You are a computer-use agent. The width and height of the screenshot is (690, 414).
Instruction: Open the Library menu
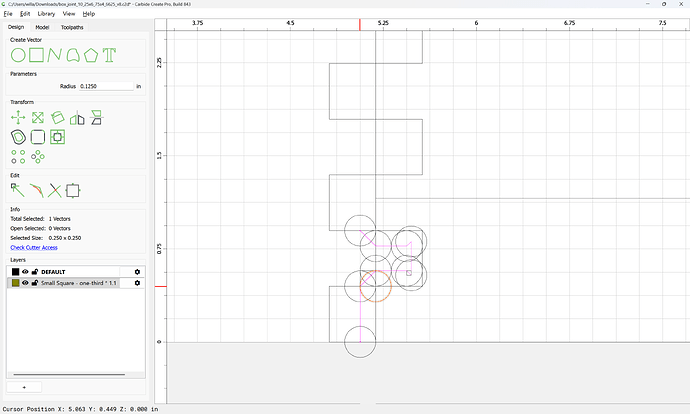point(46,14)
